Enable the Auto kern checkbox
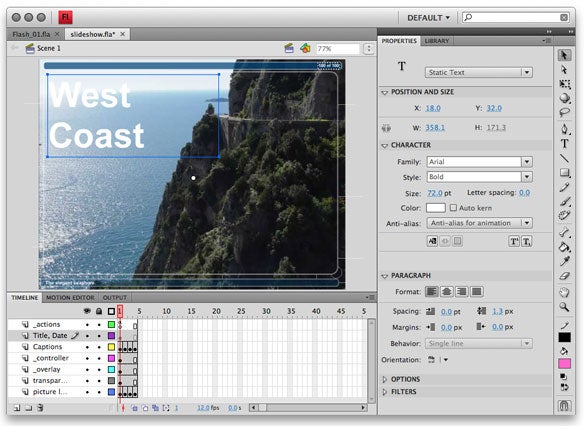 pyautogui.click(x=453, y=208)
